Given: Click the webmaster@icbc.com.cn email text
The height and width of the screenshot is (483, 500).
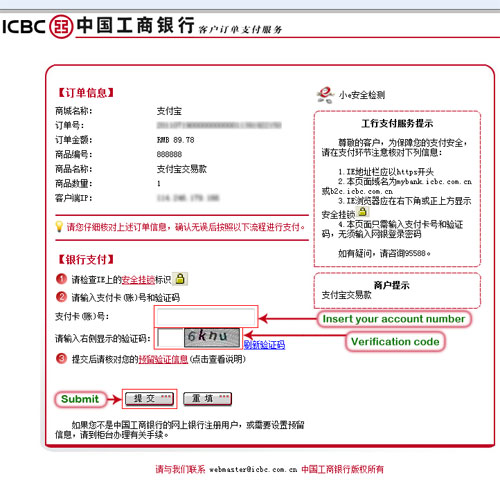Looking at the screenshot, I should (253, 470).
